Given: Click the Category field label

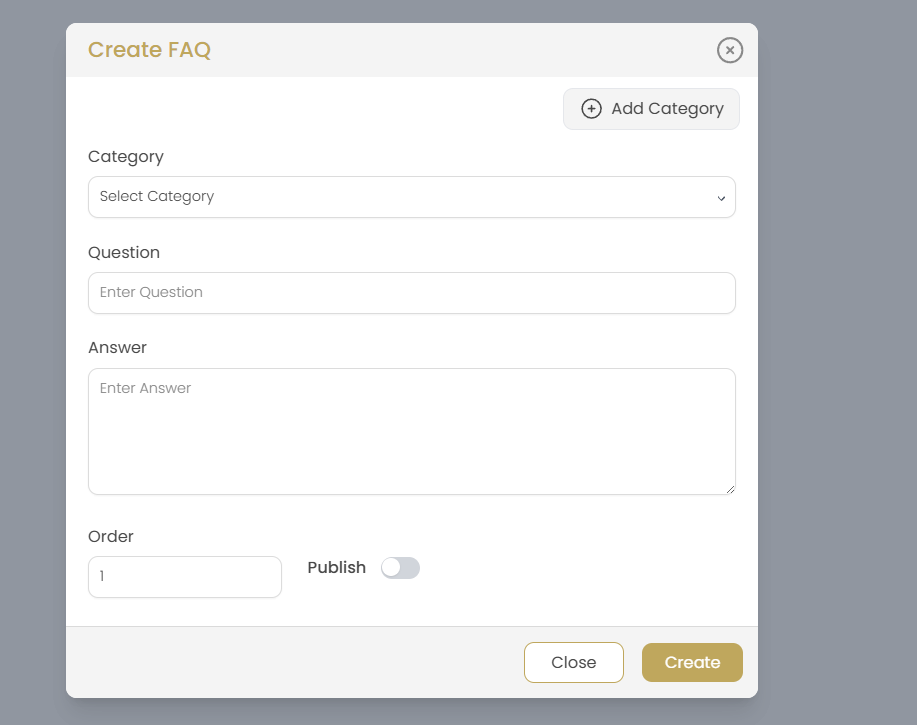Looking at the screenshot, I should [x=125, y=157].
